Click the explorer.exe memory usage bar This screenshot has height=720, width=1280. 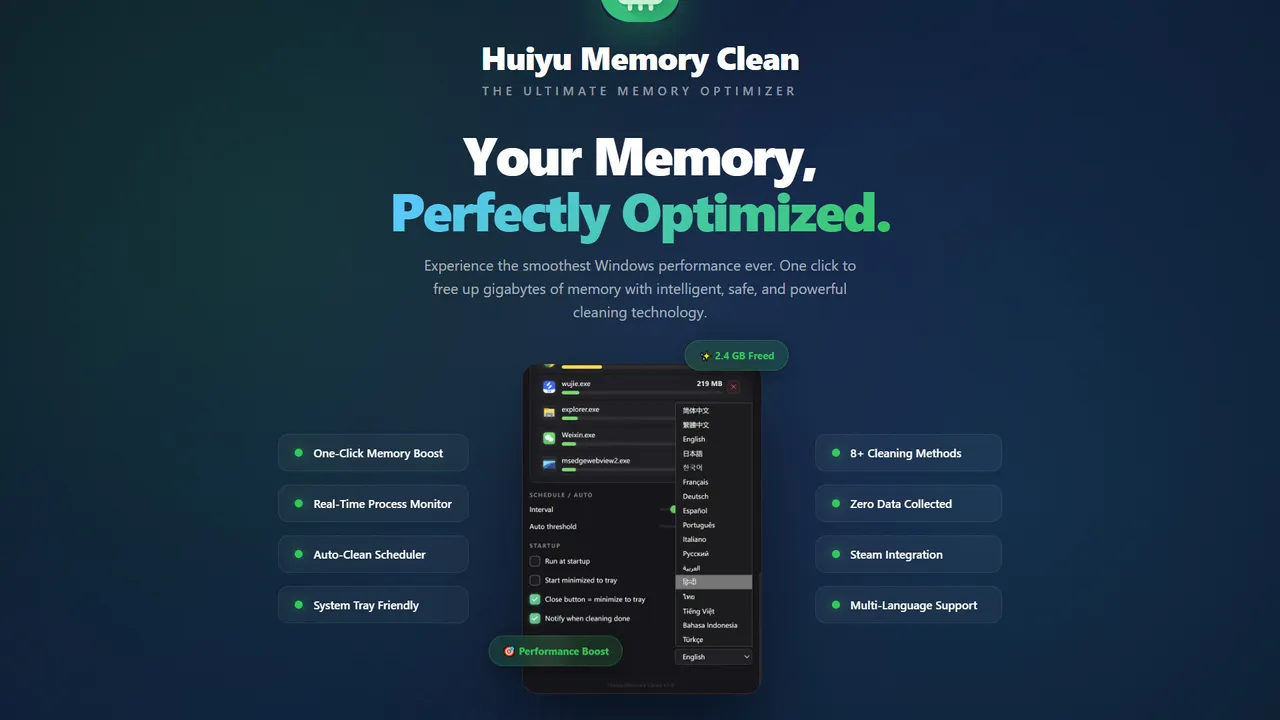pos(618,418)
